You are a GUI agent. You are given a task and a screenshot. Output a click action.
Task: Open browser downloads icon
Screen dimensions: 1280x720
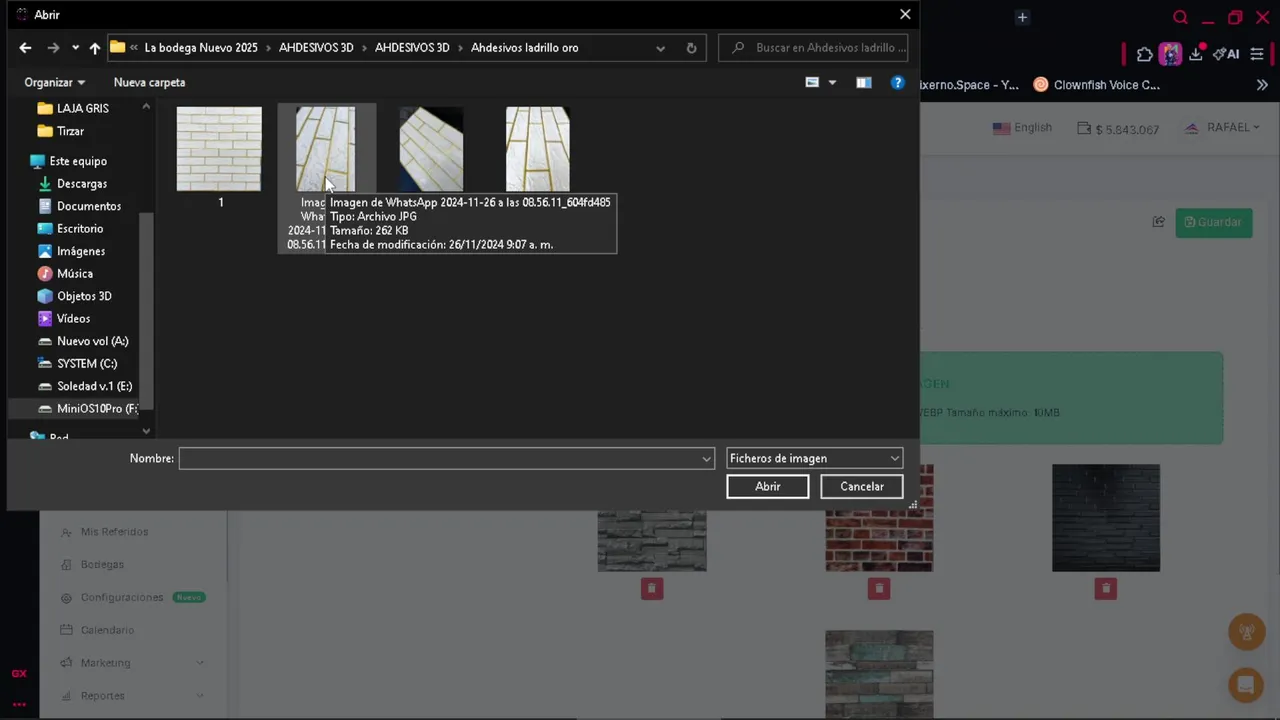point(1196,54)
